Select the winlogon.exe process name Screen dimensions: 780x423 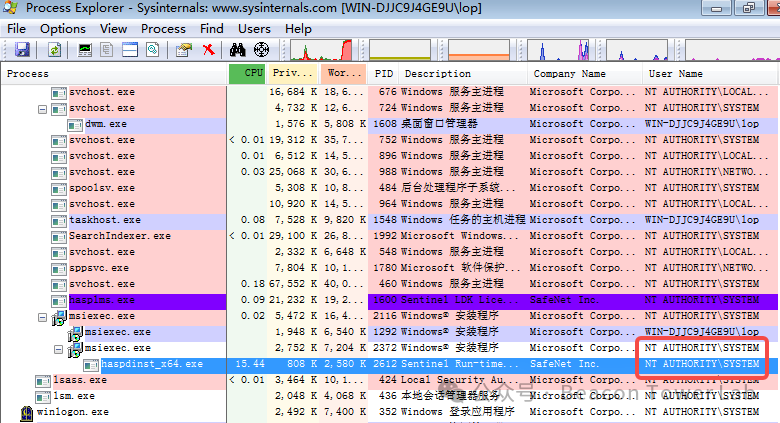(73, 412)
